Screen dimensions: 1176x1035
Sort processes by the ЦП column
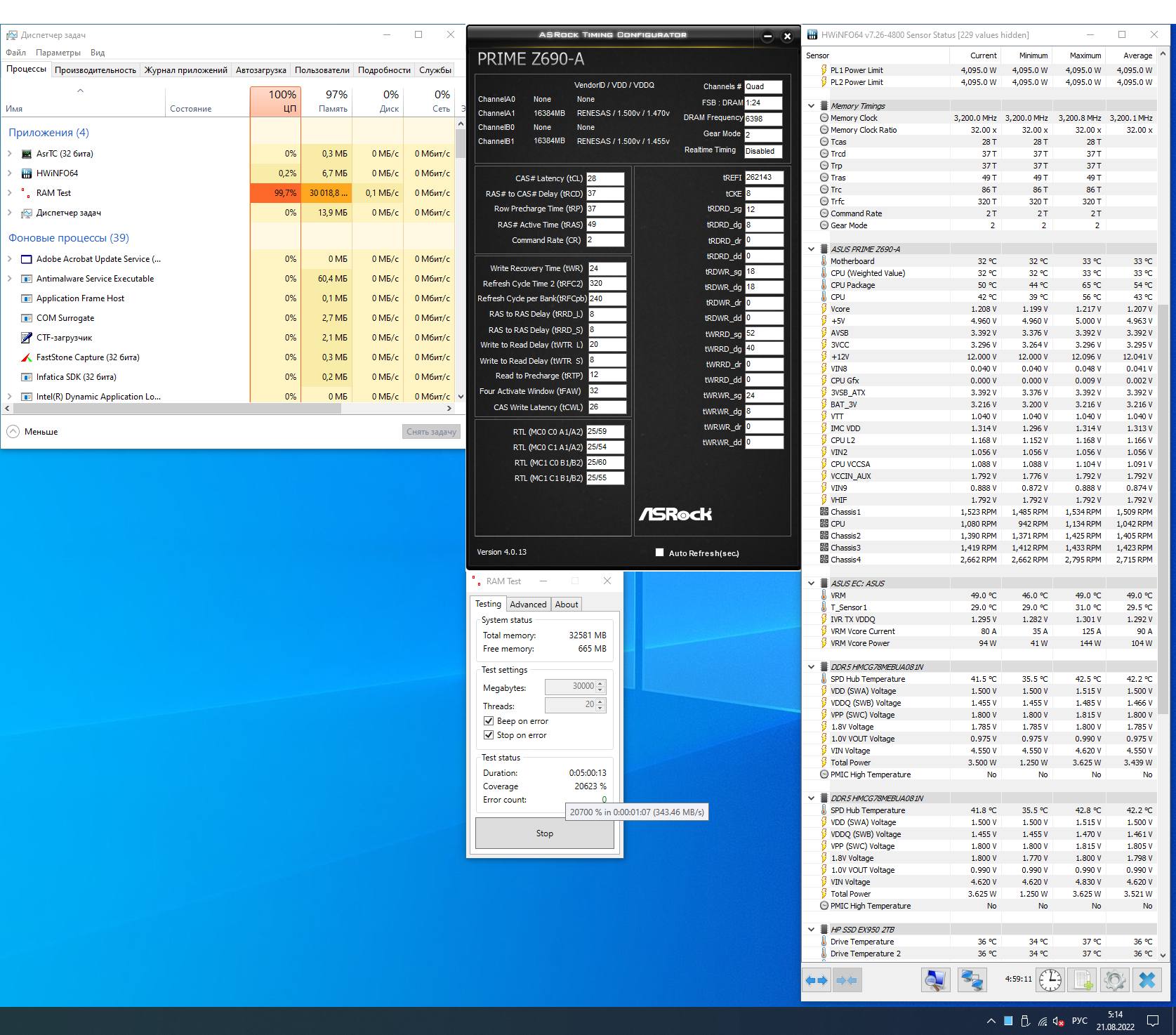point(275,101)
